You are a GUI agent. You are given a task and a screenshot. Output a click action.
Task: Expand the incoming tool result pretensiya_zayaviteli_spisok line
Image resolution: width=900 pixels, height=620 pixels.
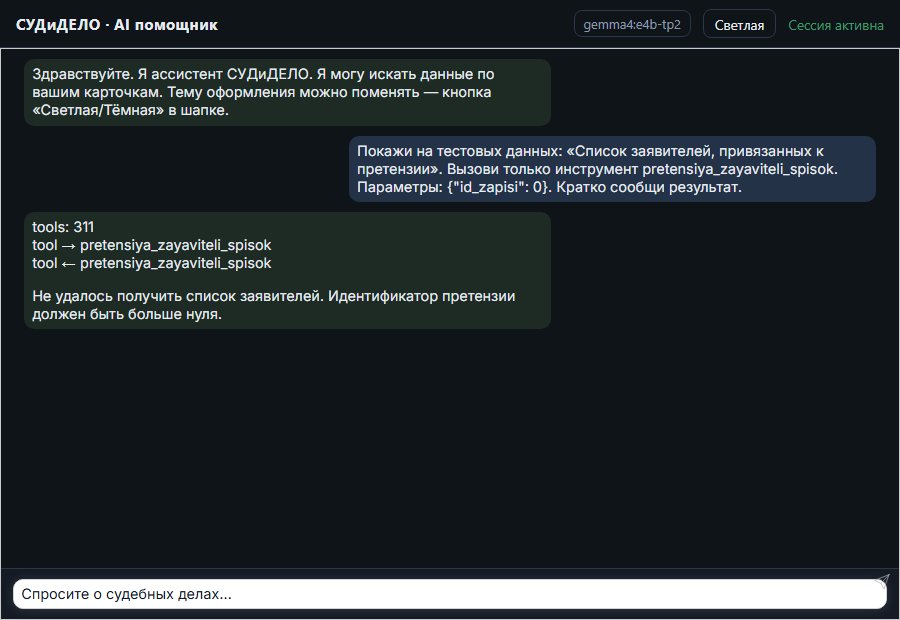pos(152,263)
